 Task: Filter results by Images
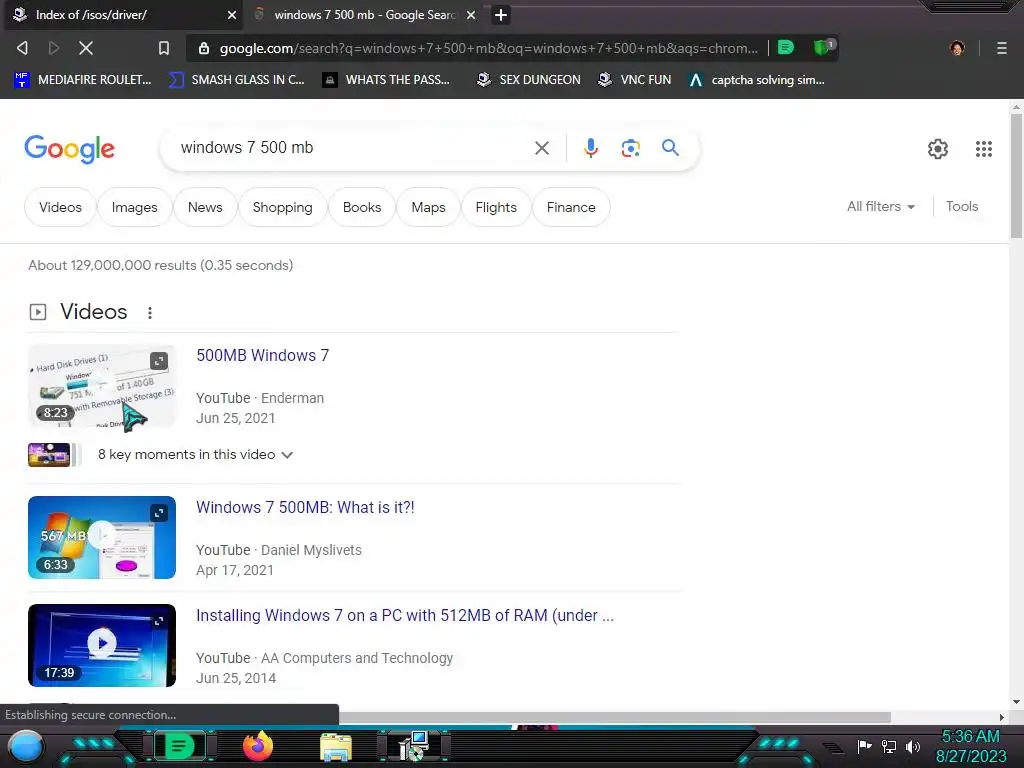tap(135, 207)
